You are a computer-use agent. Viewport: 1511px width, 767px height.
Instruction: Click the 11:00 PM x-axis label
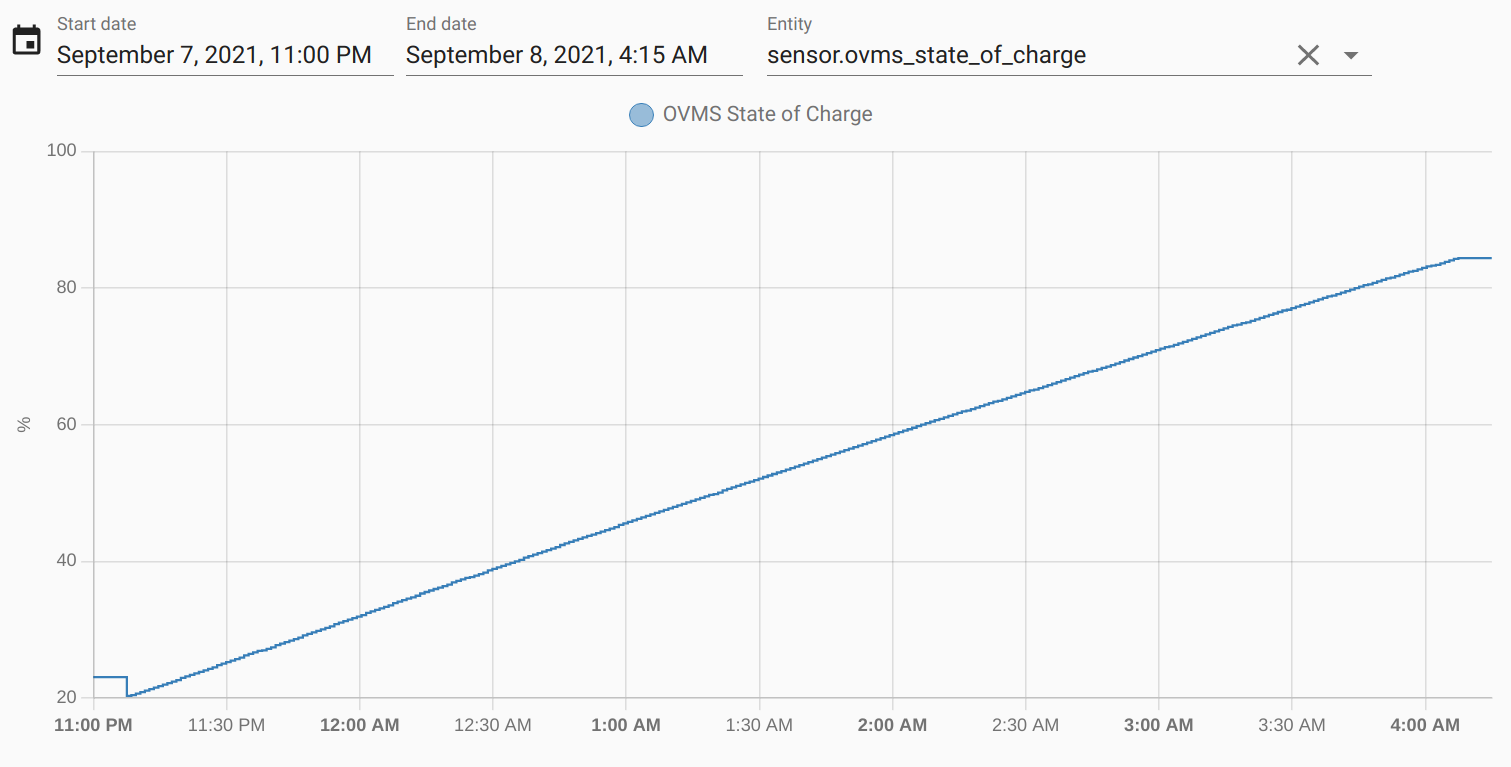pyautogui.click(x=93, y=725)
